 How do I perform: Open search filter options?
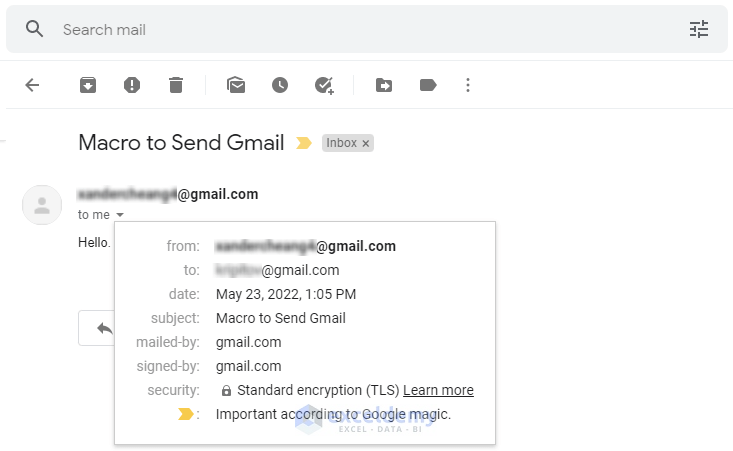tap(698, 30)
